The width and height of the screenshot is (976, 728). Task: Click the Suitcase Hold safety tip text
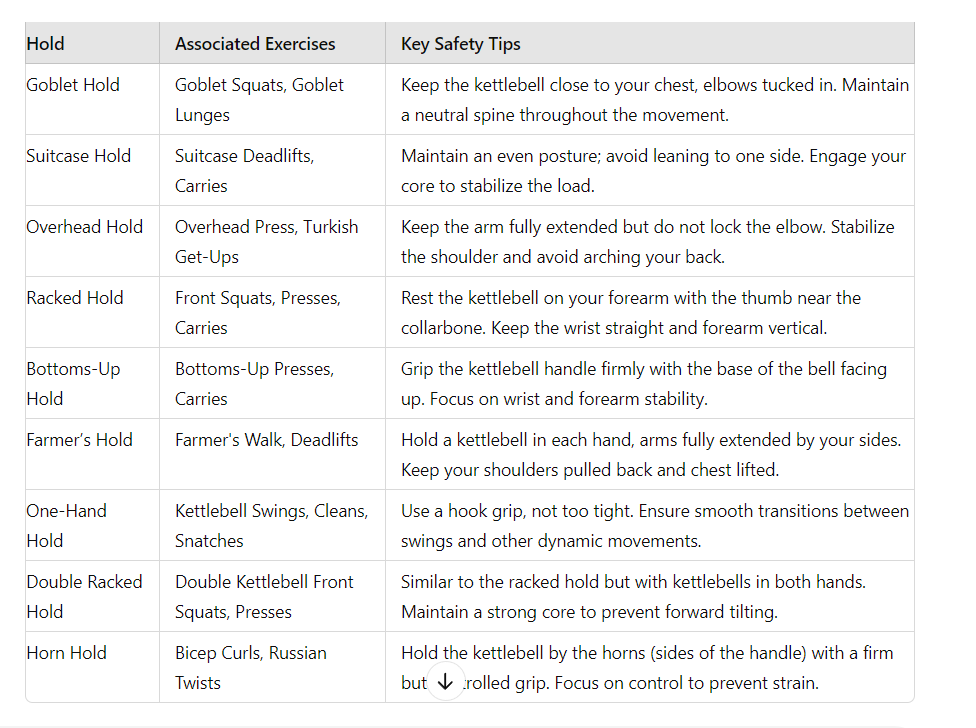(x=653, y=171)
